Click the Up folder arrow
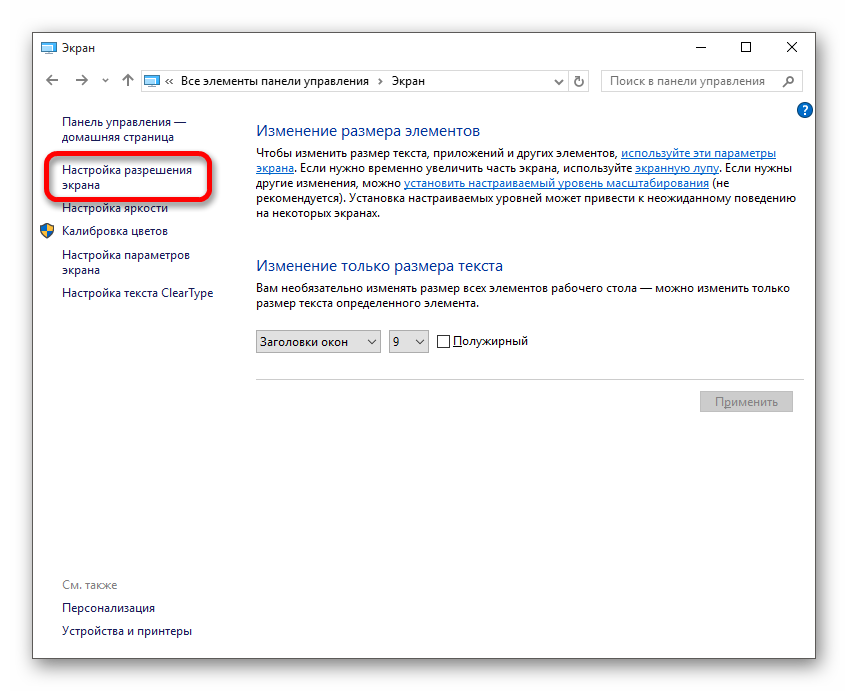This screenshot has width=848, height=691. (127, 81)
